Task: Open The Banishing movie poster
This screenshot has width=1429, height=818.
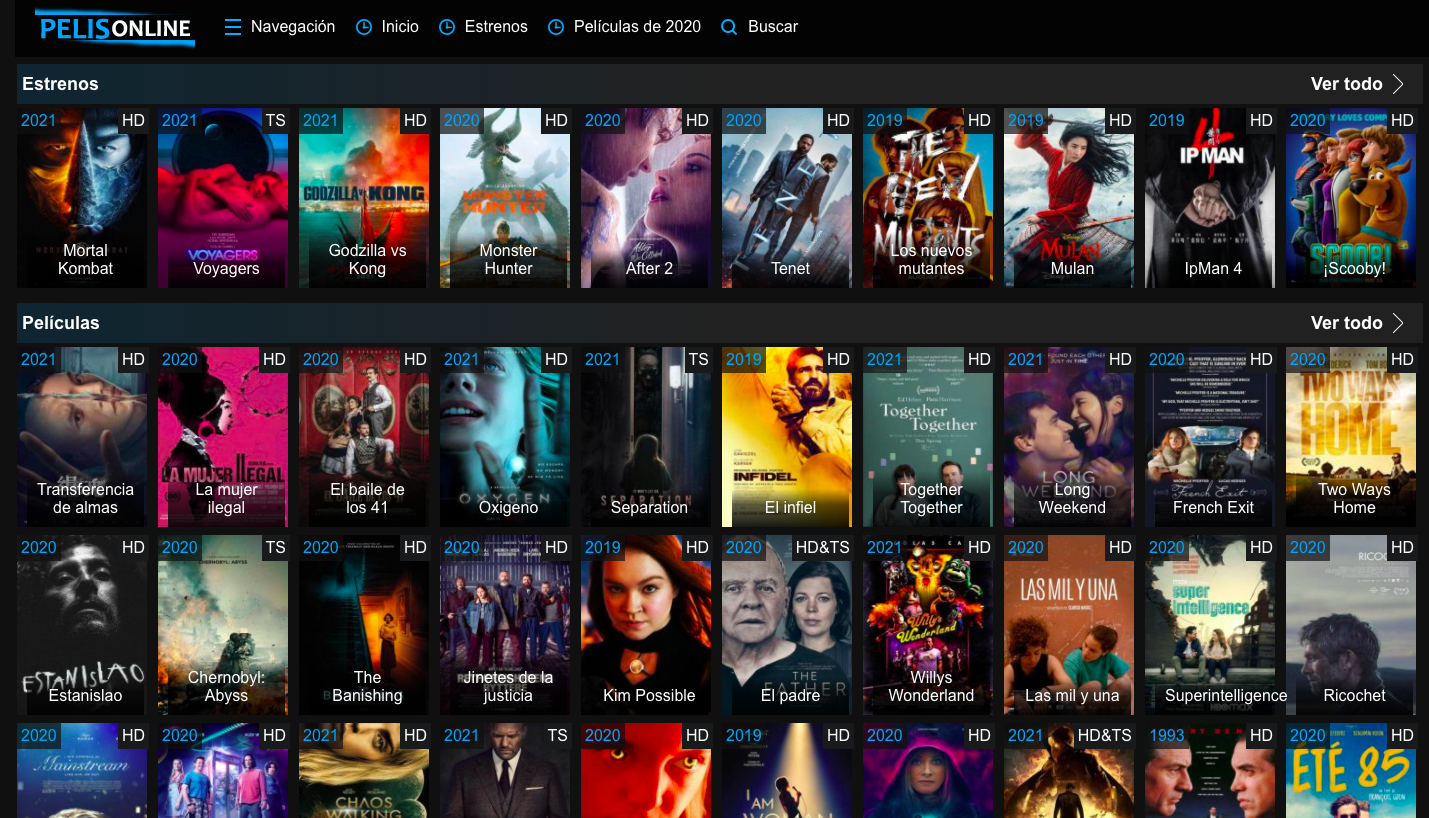Action: [x=364, y=625]
